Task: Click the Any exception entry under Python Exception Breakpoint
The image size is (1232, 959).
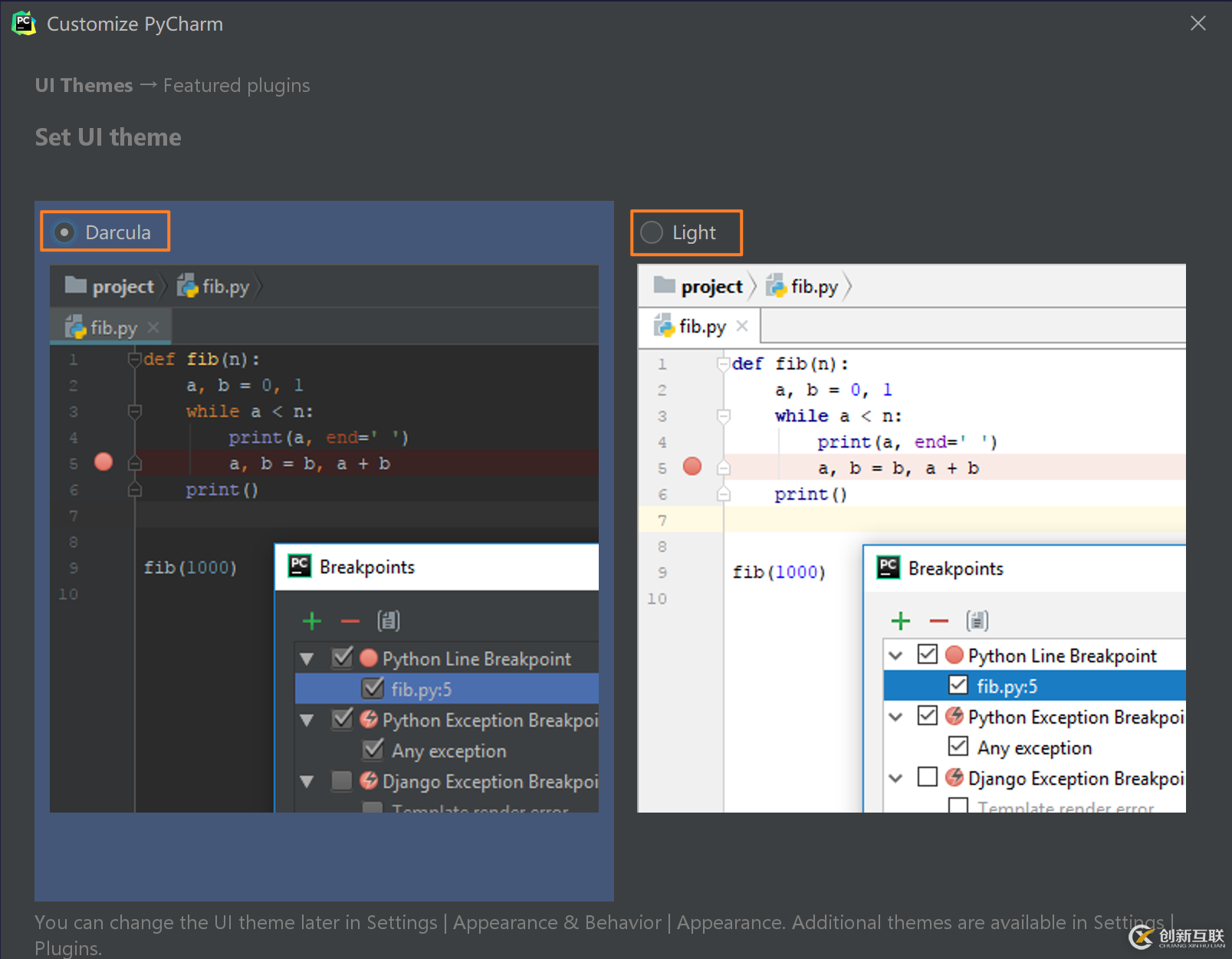Action: [444, 750]
